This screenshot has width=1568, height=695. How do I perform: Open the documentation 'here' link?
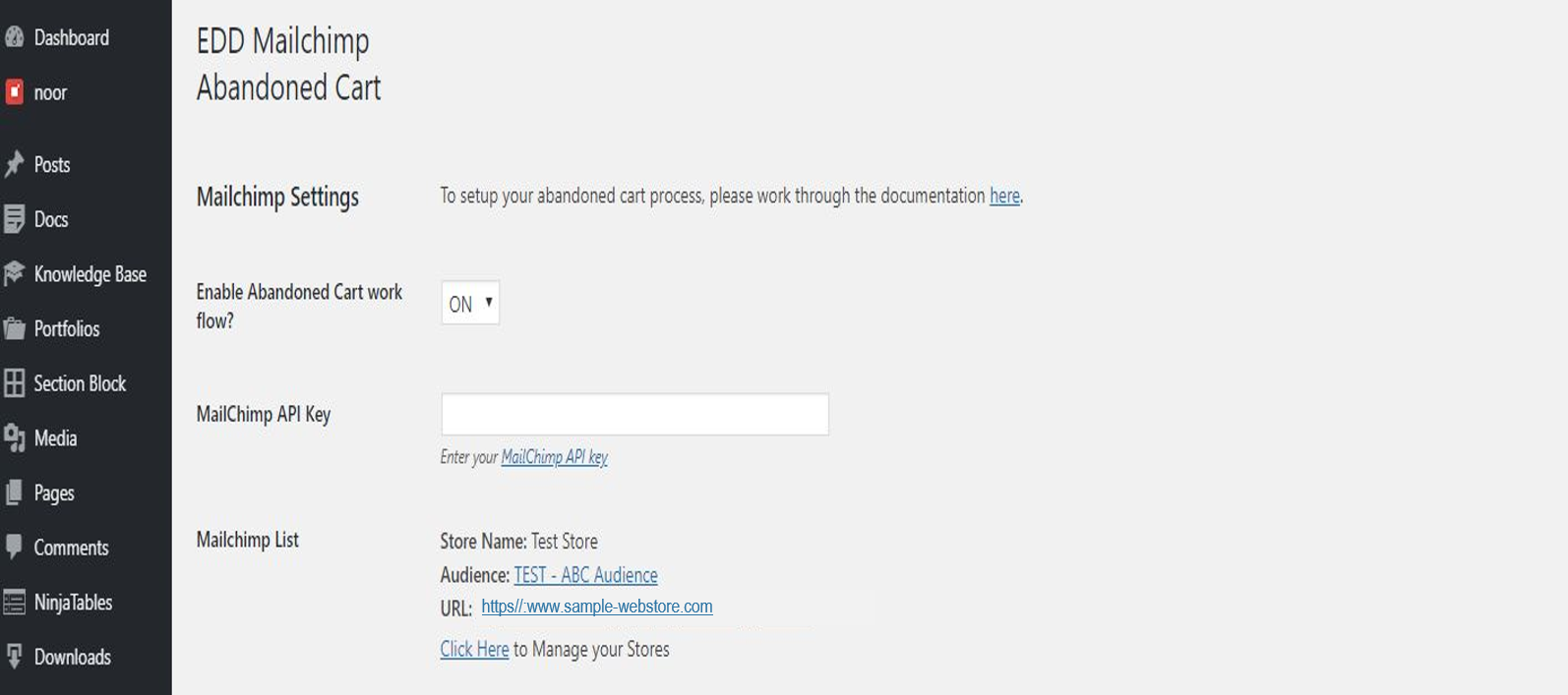click(1004, 196)
